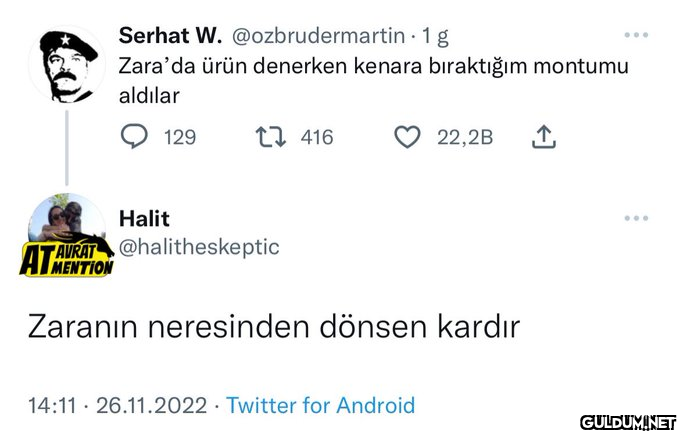Open the @ozbrudermartin handle link
Image resolution: width=680 pixels, height=434 pixels.
(318, 36)
